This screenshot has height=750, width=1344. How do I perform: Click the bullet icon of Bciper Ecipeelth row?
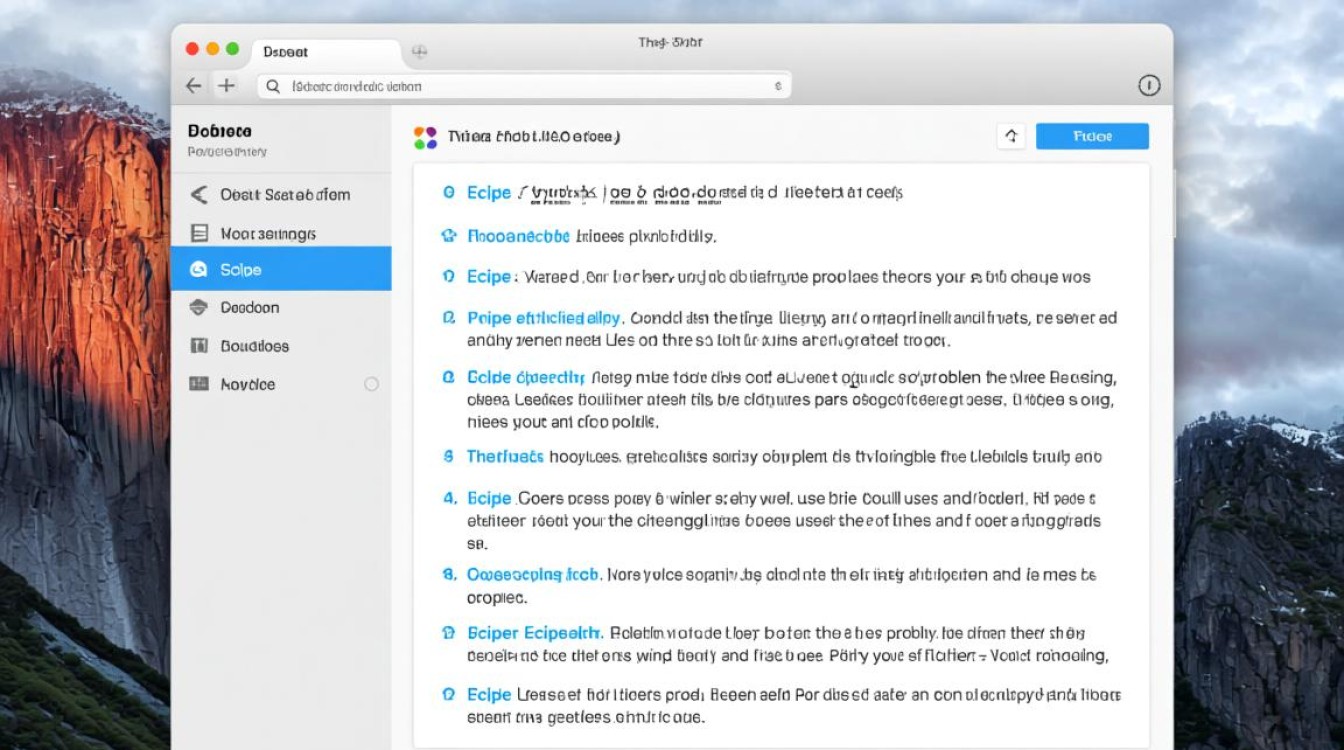pos(449,633)
